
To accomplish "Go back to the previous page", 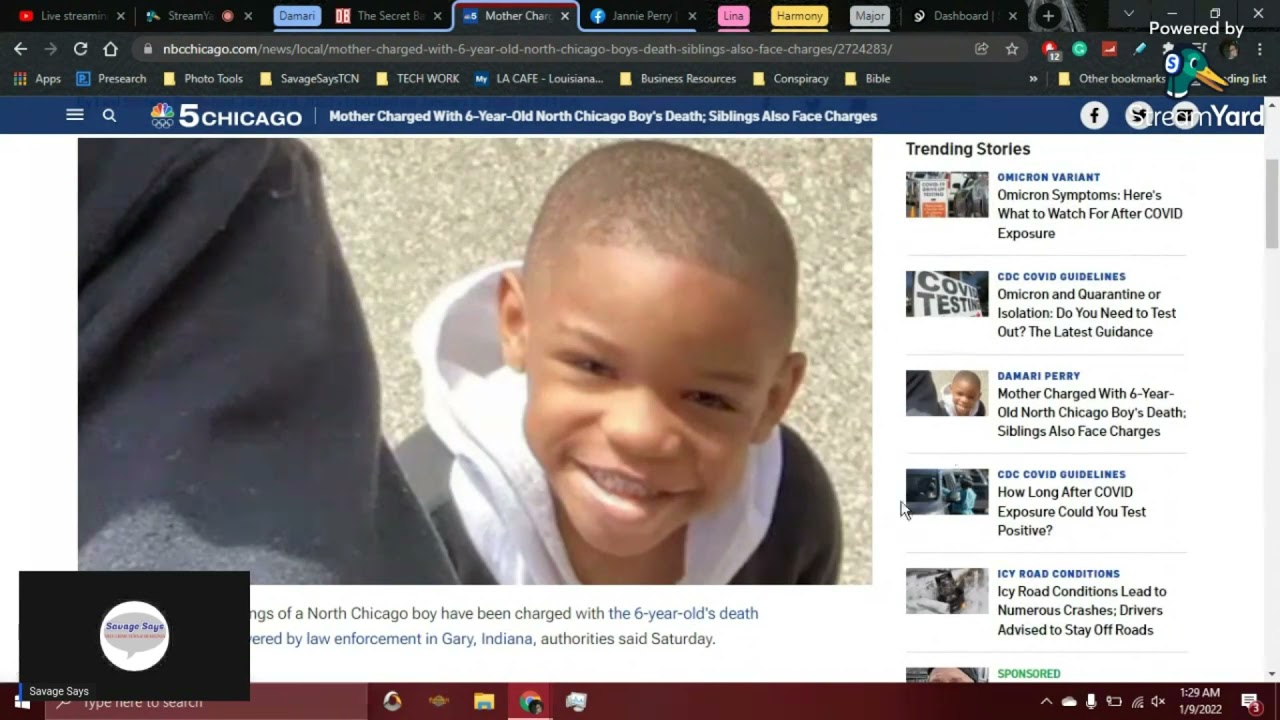I will pos(21,49).
